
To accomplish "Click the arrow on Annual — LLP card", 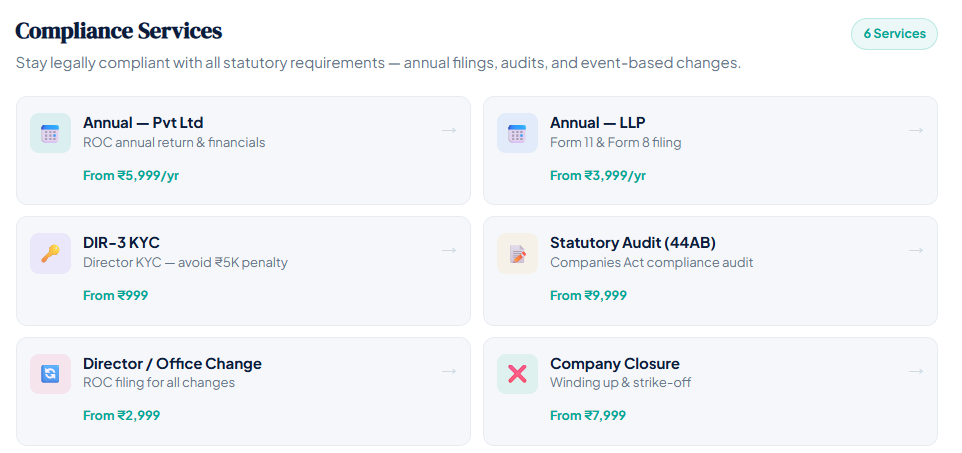I will pyautogui.click(x=916, y=130).
